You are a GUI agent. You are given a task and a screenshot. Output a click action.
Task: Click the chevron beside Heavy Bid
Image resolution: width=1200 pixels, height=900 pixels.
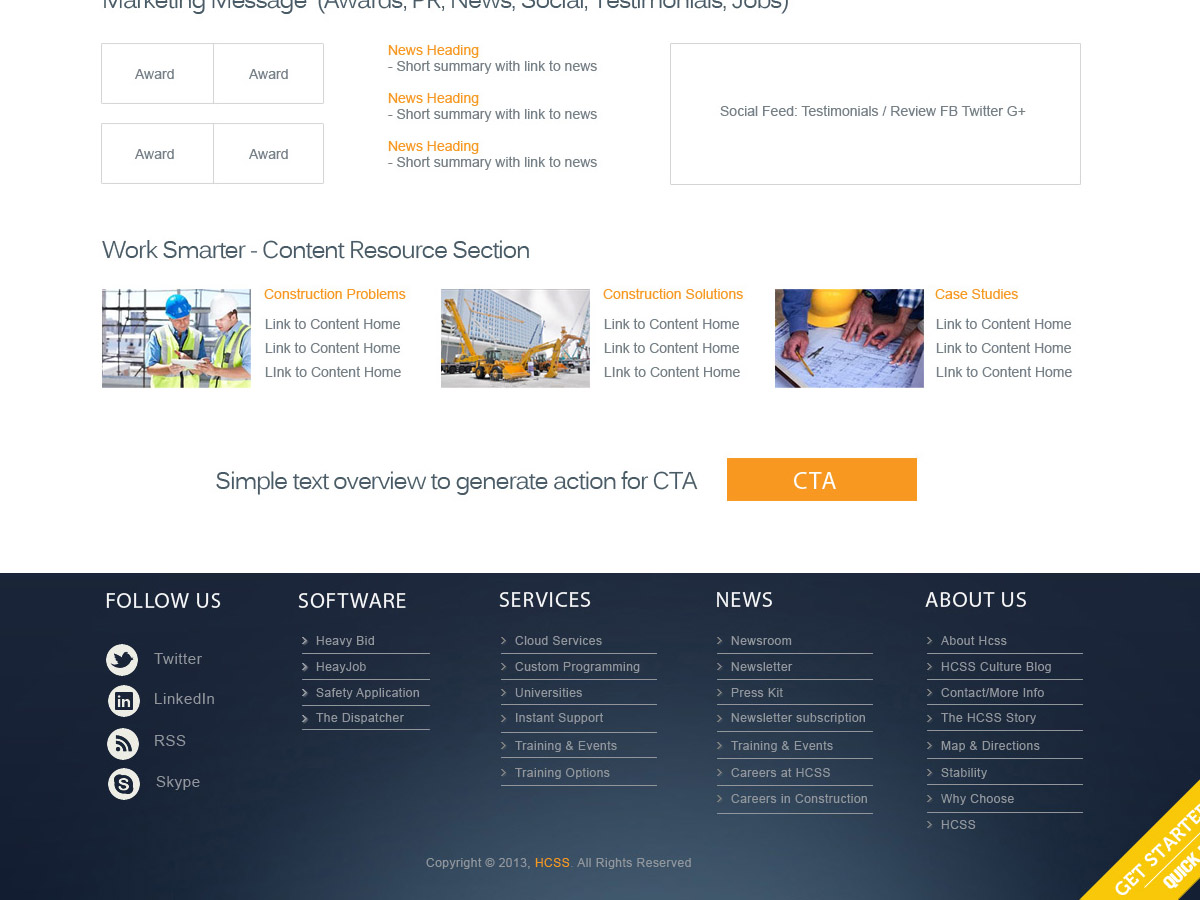tap(305, 641)
